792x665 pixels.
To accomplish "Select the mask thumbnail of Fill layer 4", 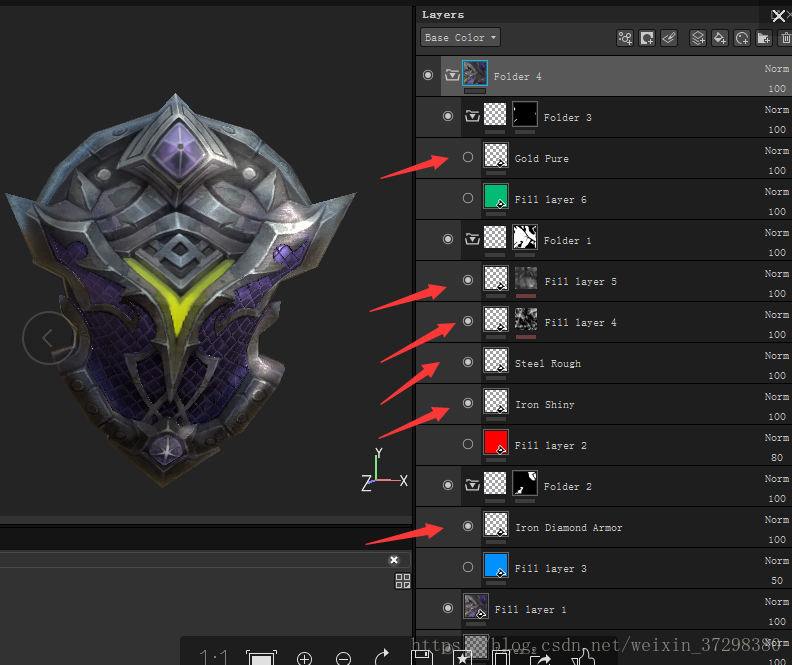I will coord(526,319).
